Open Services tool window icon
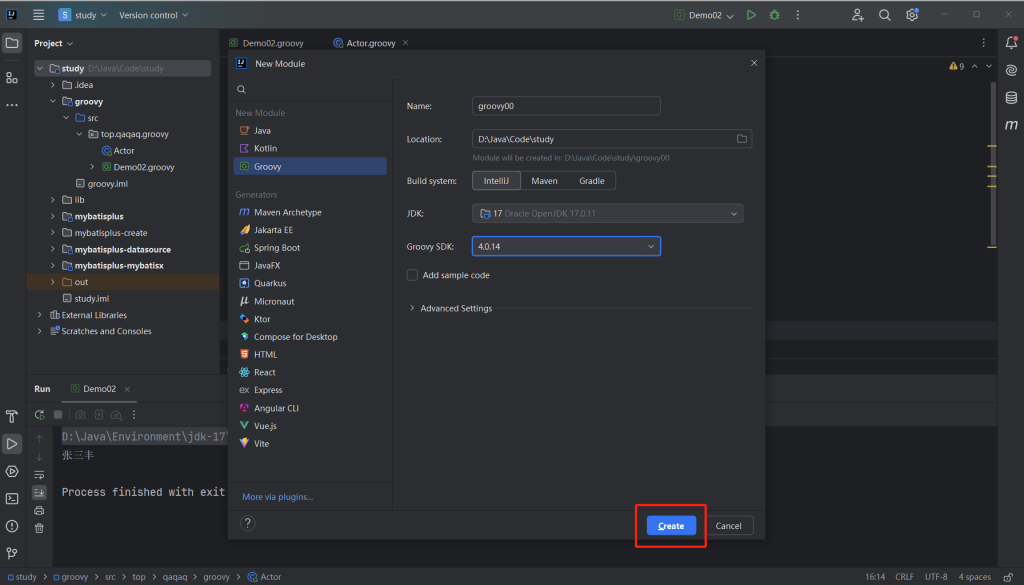 12,471
